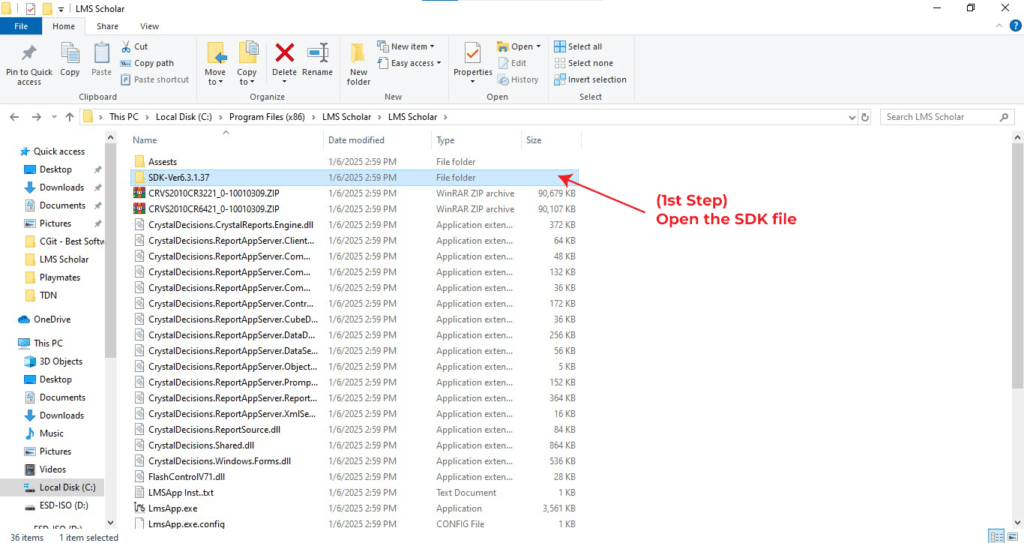Viewport: 1024px width, 543px height.
Task: Open Quick access in navigation pane
Action: pos(59,151)
